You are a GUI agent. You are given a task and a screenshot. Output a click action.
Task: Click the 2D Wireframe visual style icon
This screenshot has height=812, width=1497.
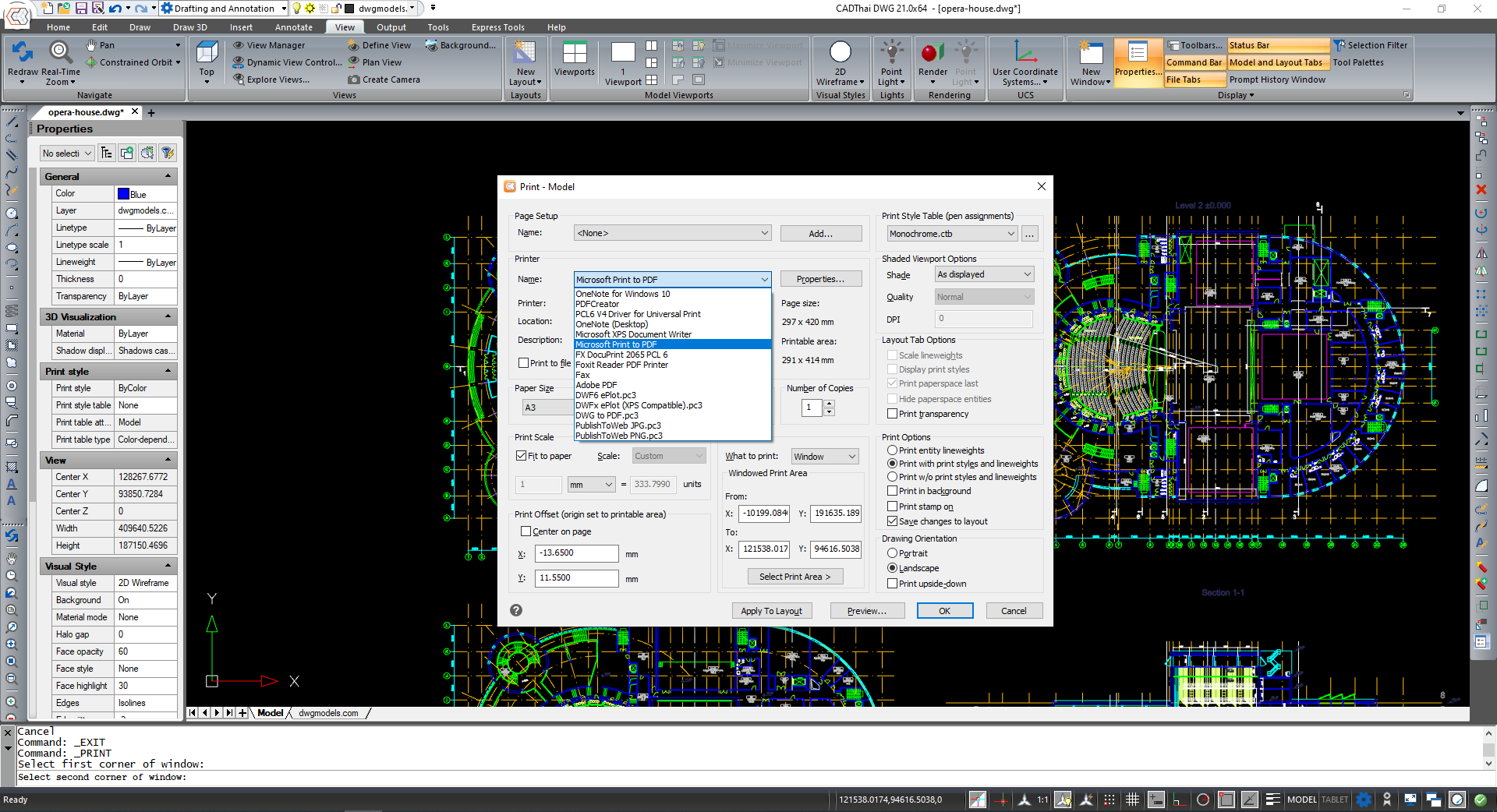tap(841, 52)
